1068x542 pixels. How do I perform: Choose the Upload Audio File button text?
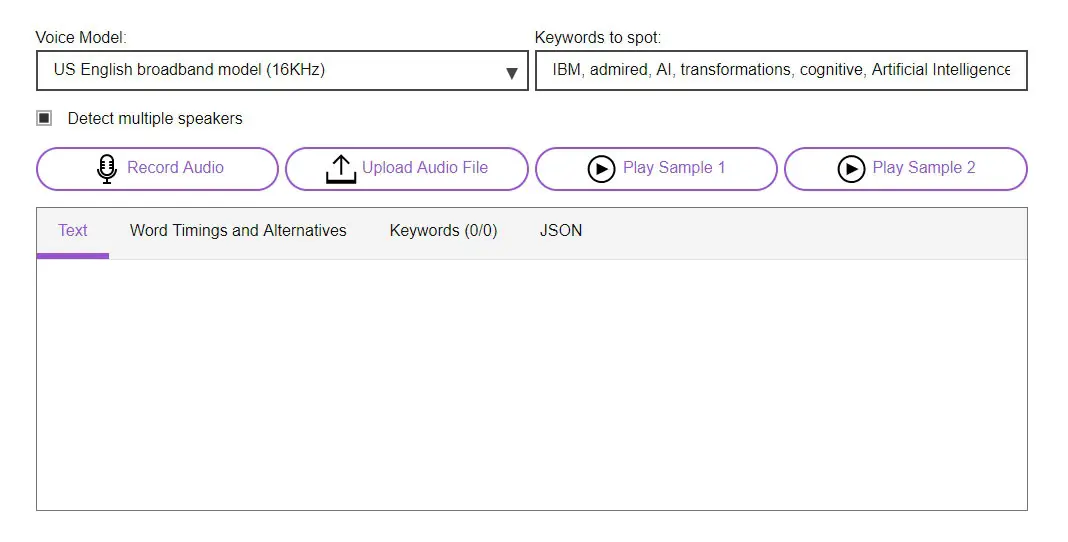[425, 167]
